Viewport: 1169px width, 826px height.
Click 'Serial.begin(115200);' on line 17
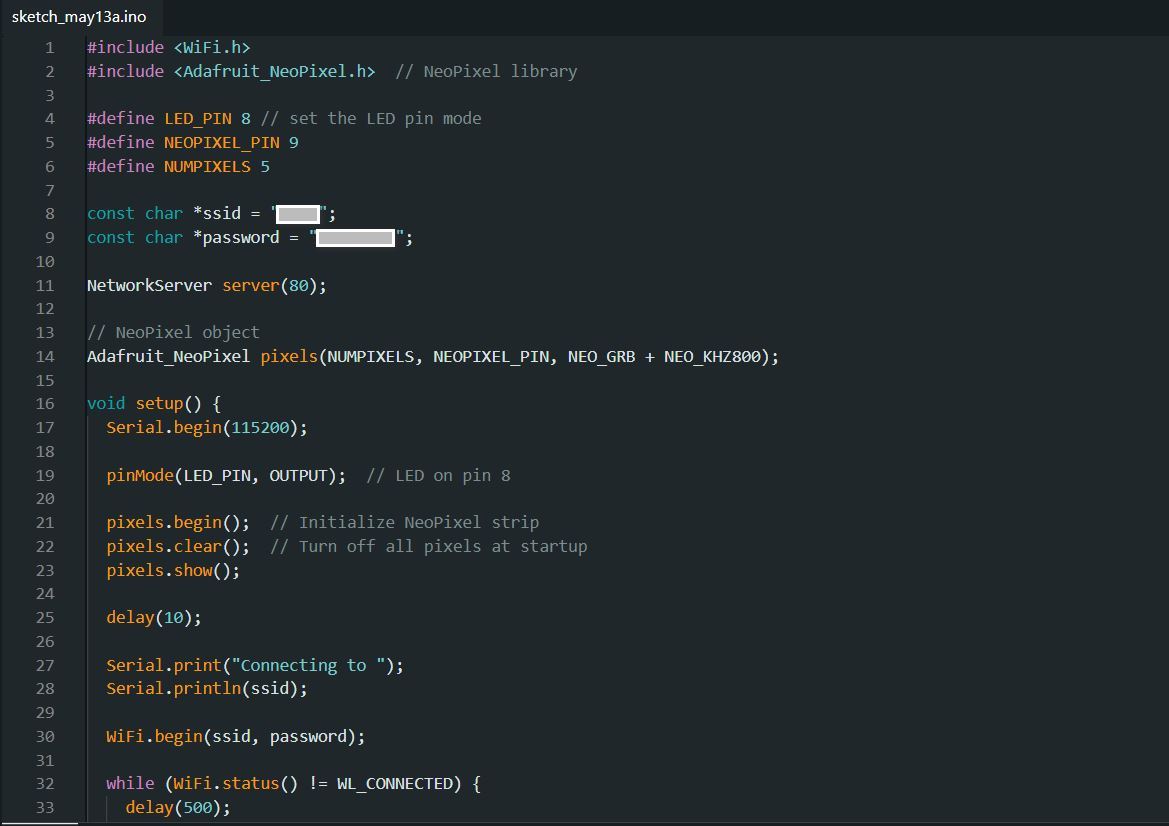[207, 427]
